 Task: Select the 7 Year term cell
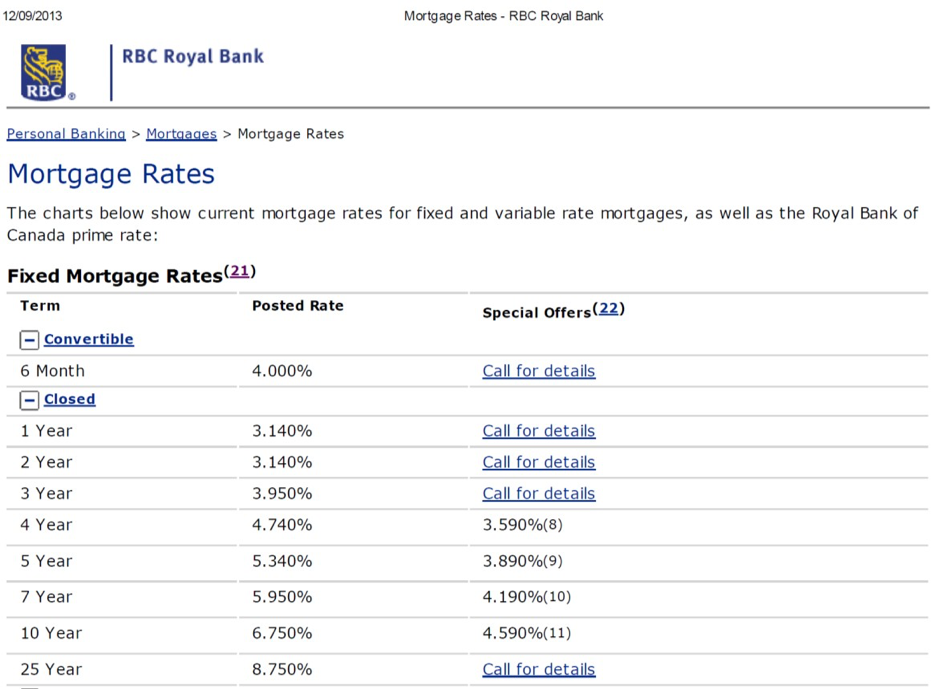46,597
